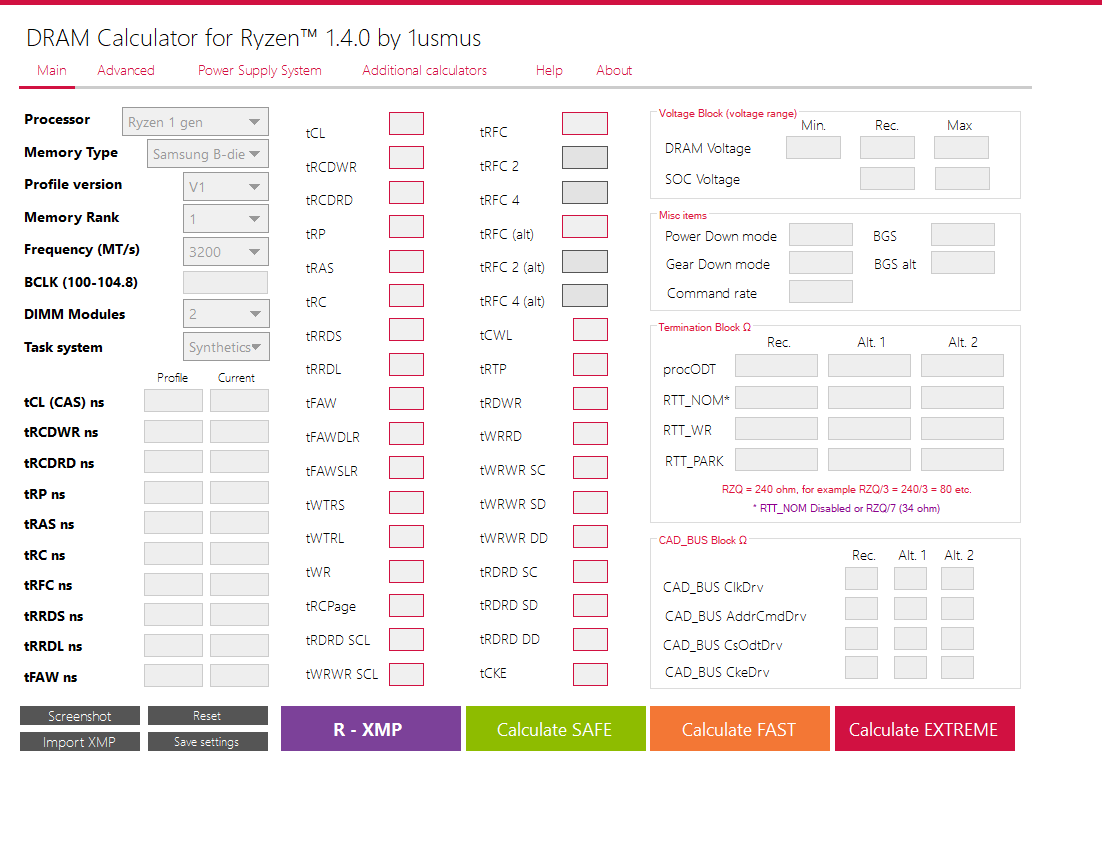Expand the Processor dropdown
Screen dimensions: 1102x841
(x=195, y=122)
